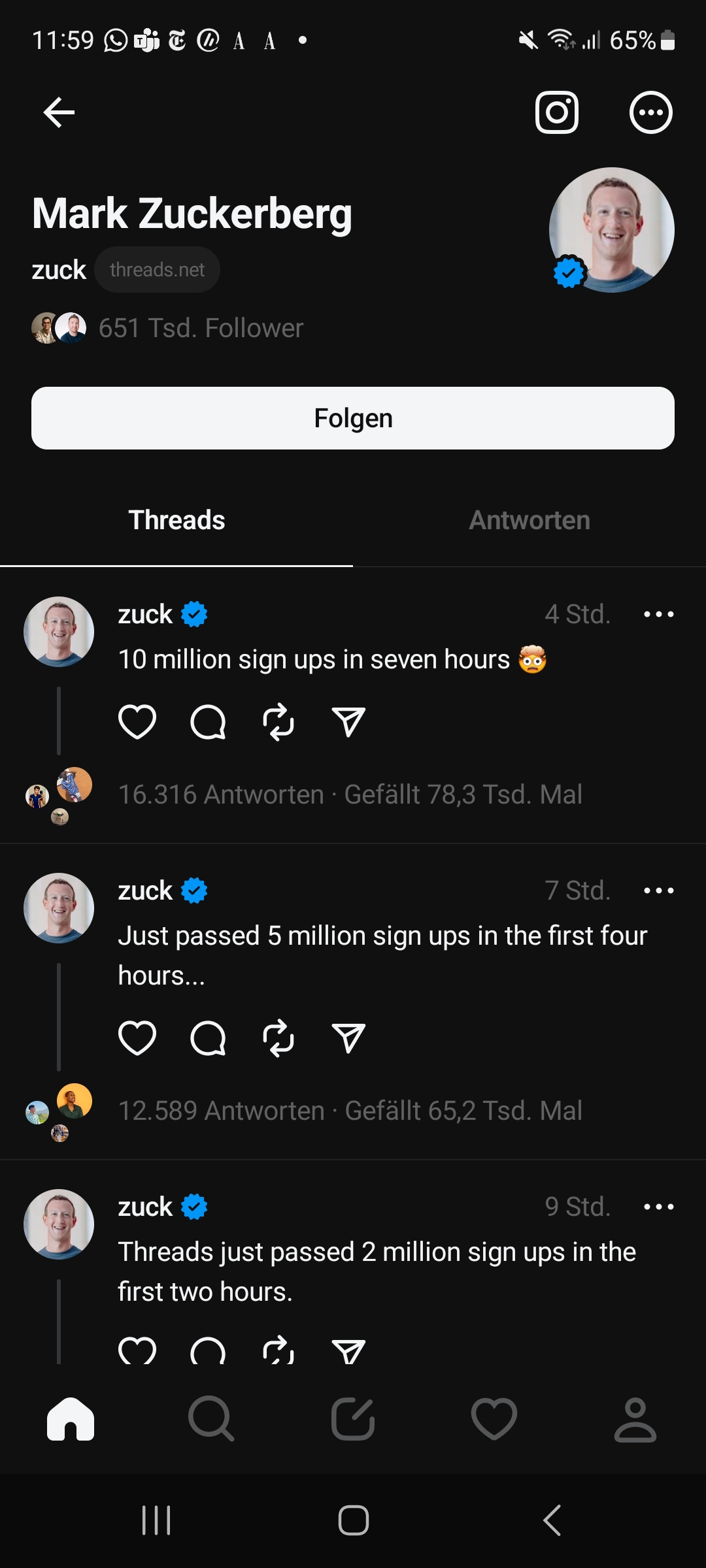The image size is (706, 1568).
Task: Open the threads.net badge link
Action: coord(157,270)
